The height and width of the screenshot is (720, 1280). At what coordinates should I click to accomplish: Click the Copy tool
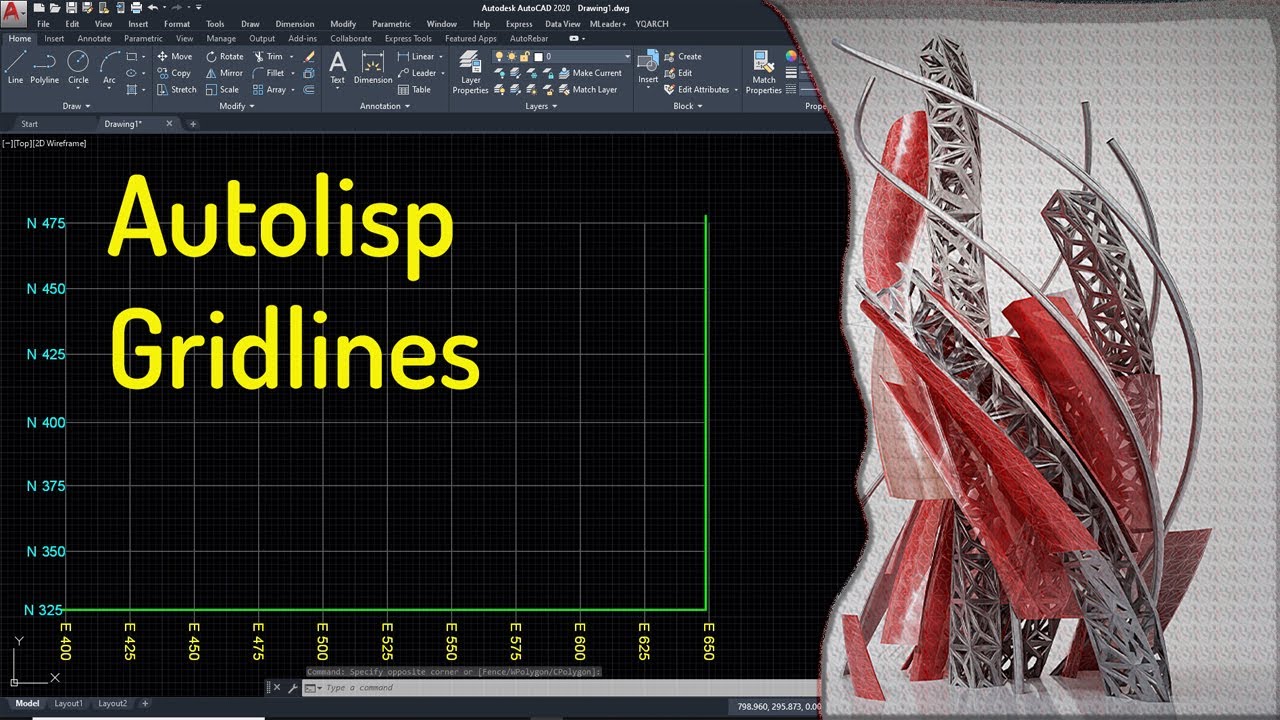173,73
